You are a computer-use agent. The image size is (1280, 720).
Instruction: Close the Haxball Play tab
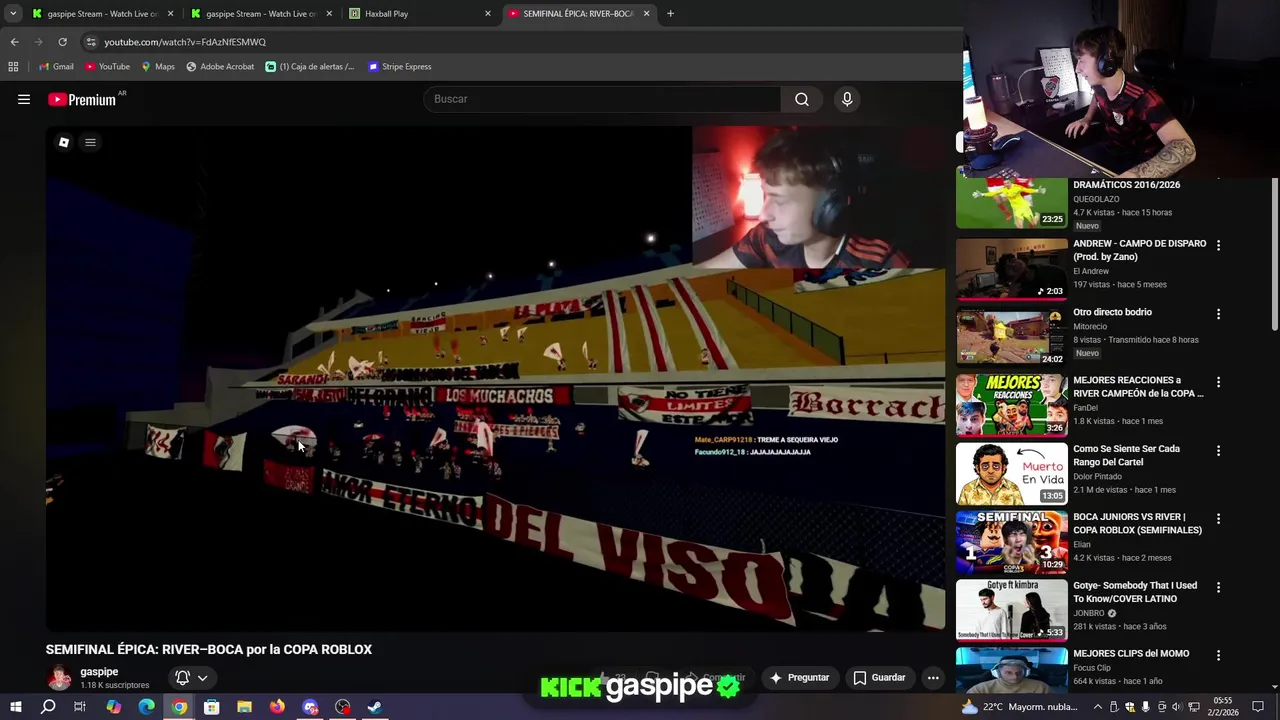(x=488, y=14)
